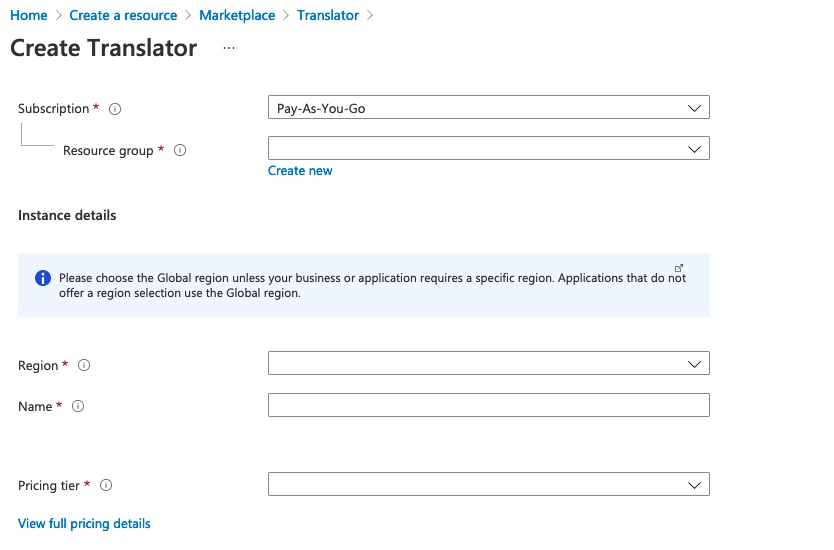Click the Pricing tier info icon
The width and height of the screenshot is (834, 550).
tap(106, 485)
